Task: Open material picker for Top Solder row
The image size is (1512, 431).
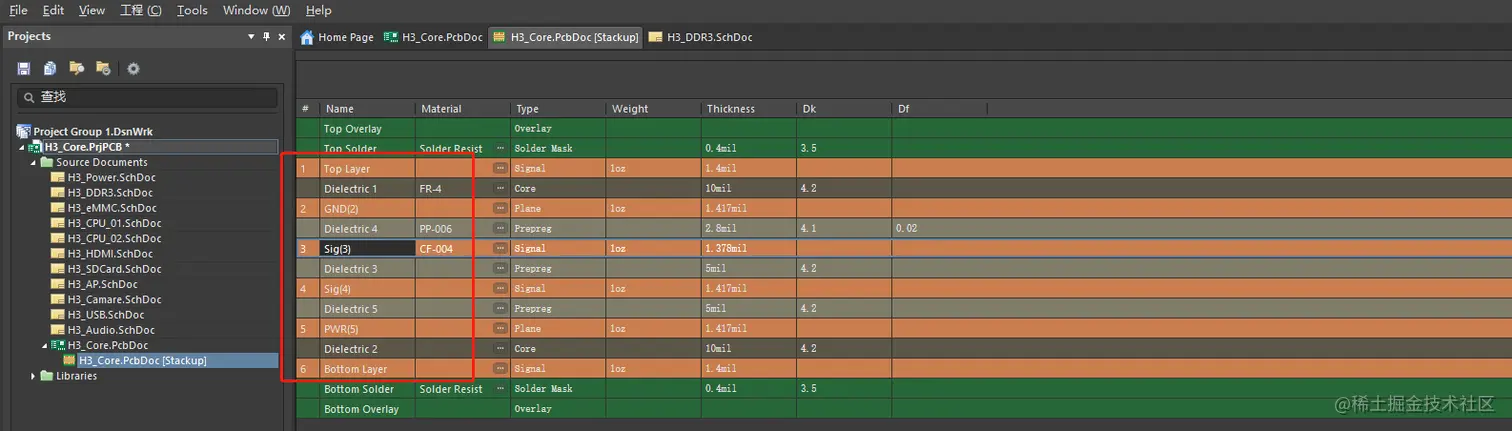Action: click(x=501, y=148)
